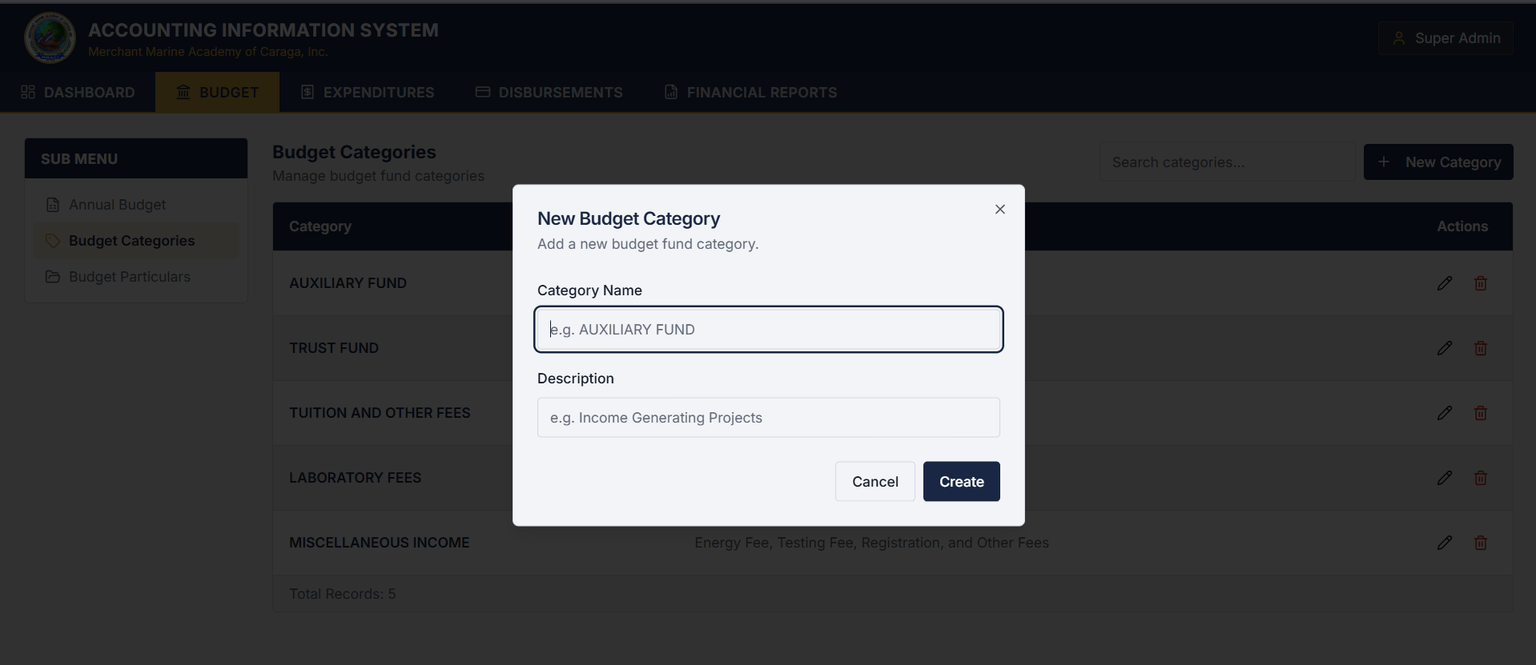Screen dimensions: 1536x665
Task: Delete the TRUST FUND category
Action: (x=1480, y=348)
